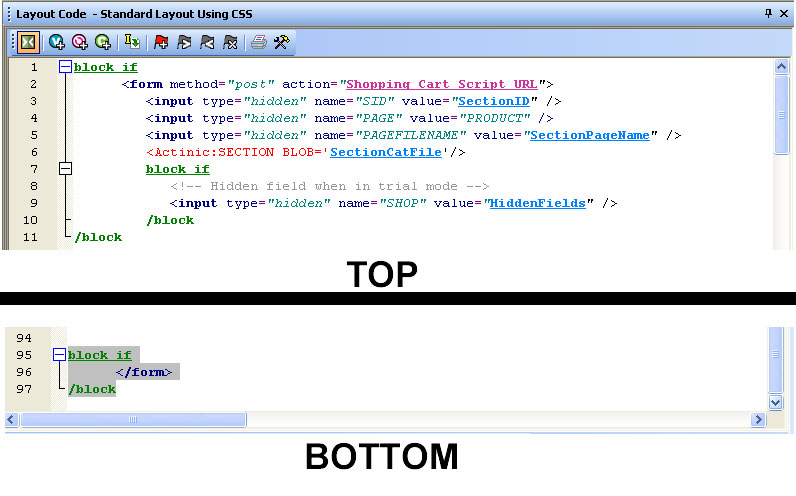The height and width of the screenshot is (496, 796).
Task: Click the red flag add-bookmark icon
Action: coord(160,42)
